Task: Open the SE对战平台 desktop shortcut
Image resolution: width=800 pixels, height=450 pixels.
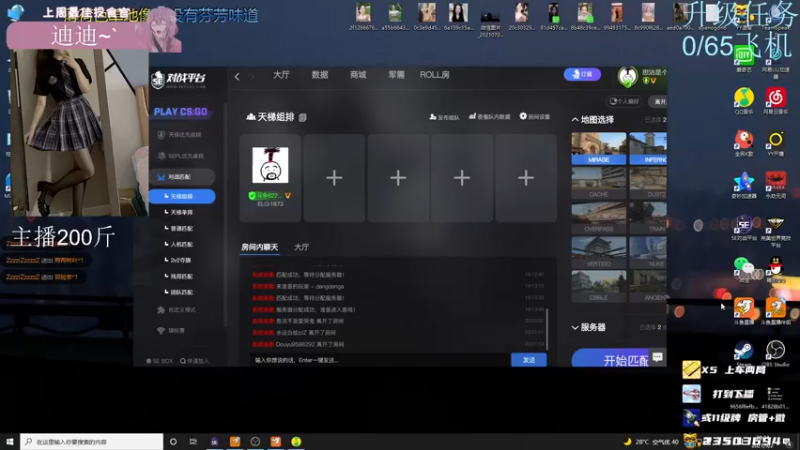Action: point(744,228)
